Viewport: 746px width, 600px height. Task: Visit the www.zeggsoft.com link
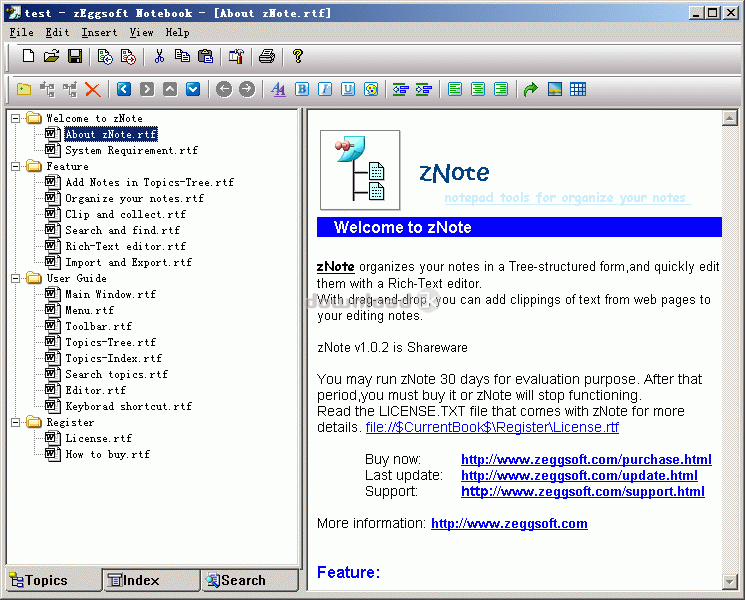click(x=509, y=524)
